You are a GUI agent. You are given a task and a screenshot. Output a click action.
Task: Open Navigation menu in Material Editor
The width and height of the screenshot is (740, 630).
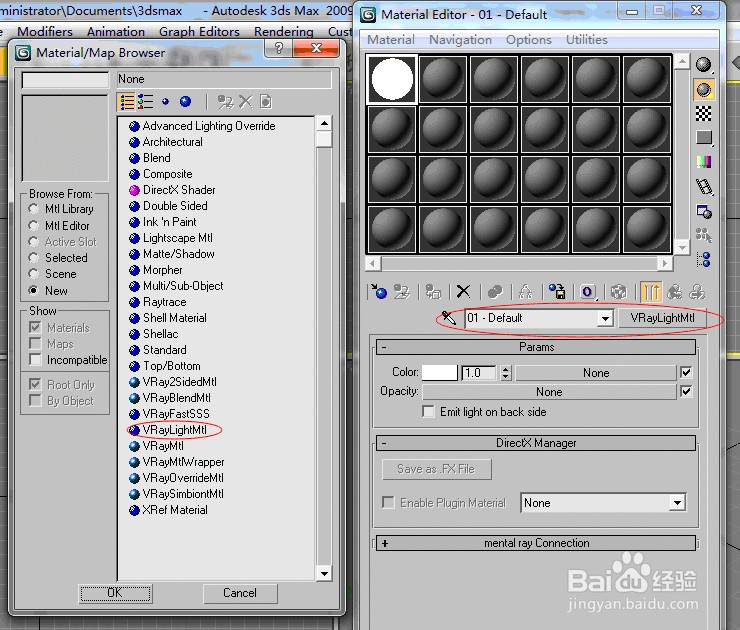[460, 40]
